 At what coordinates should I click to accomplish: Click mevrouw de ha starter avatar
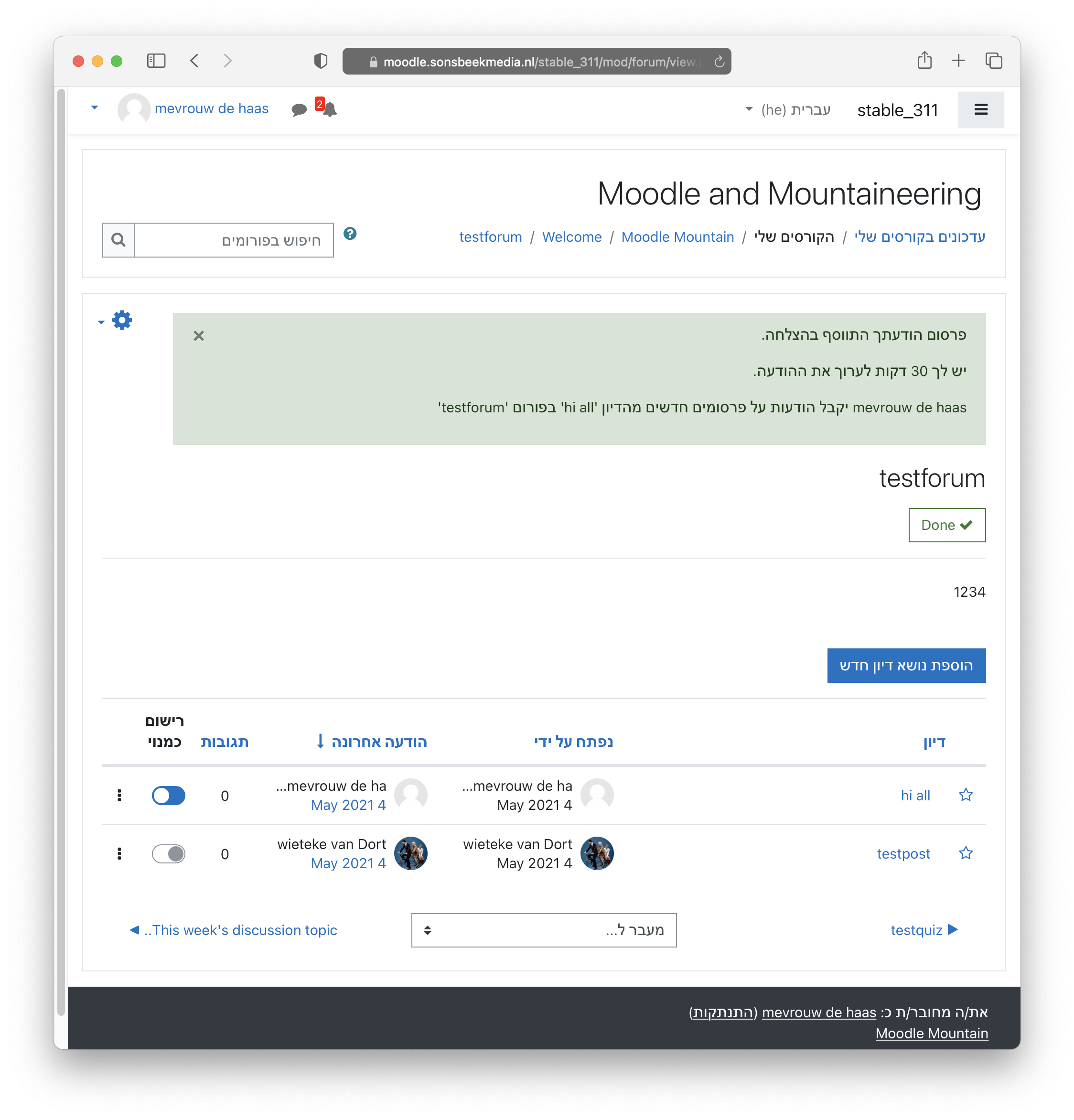(596, 795)
